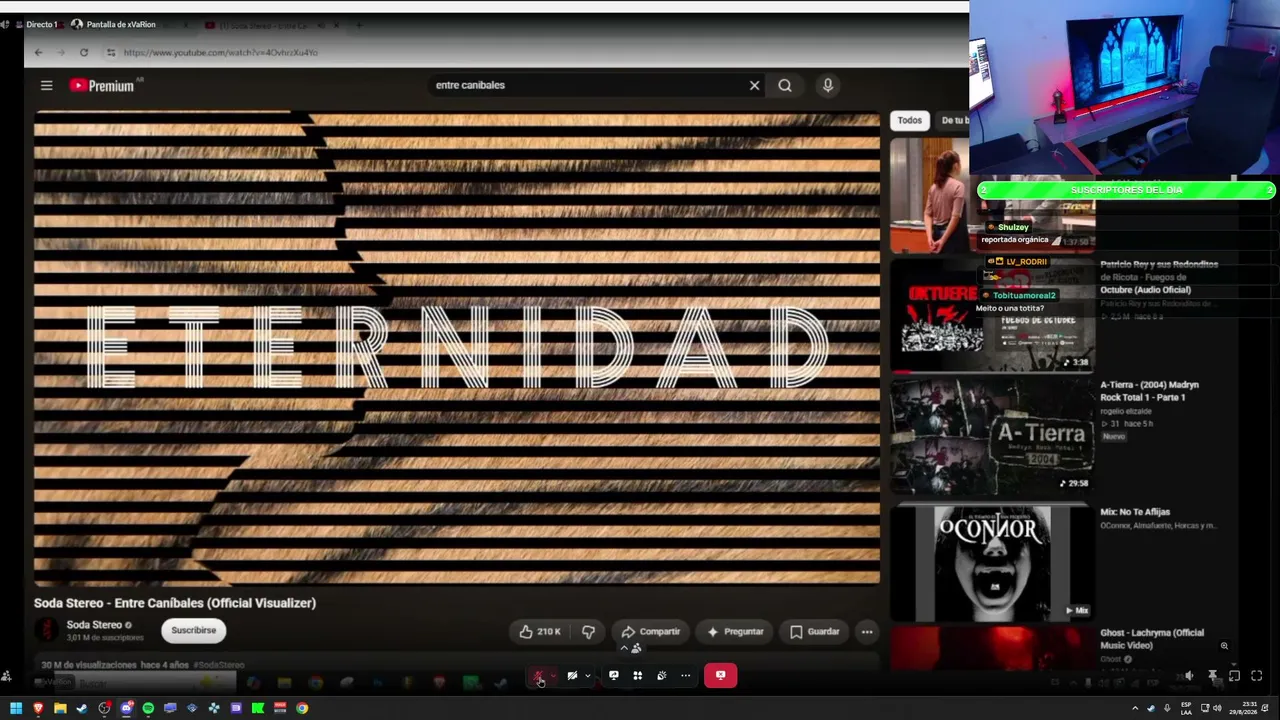
Task: Toggle the camera in call bar
Action: [572, 676]
